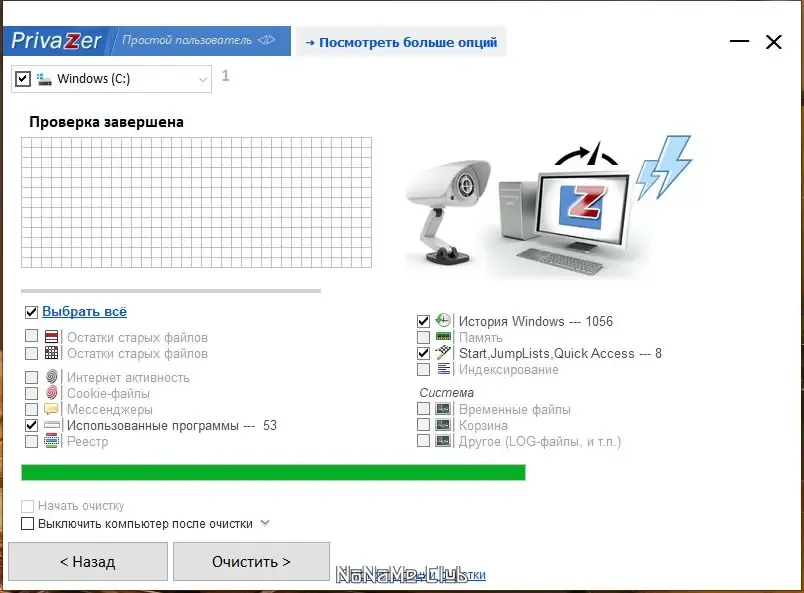
Task: Click the Другое (LOG-файлы) icon
Action: coord(443,441)
